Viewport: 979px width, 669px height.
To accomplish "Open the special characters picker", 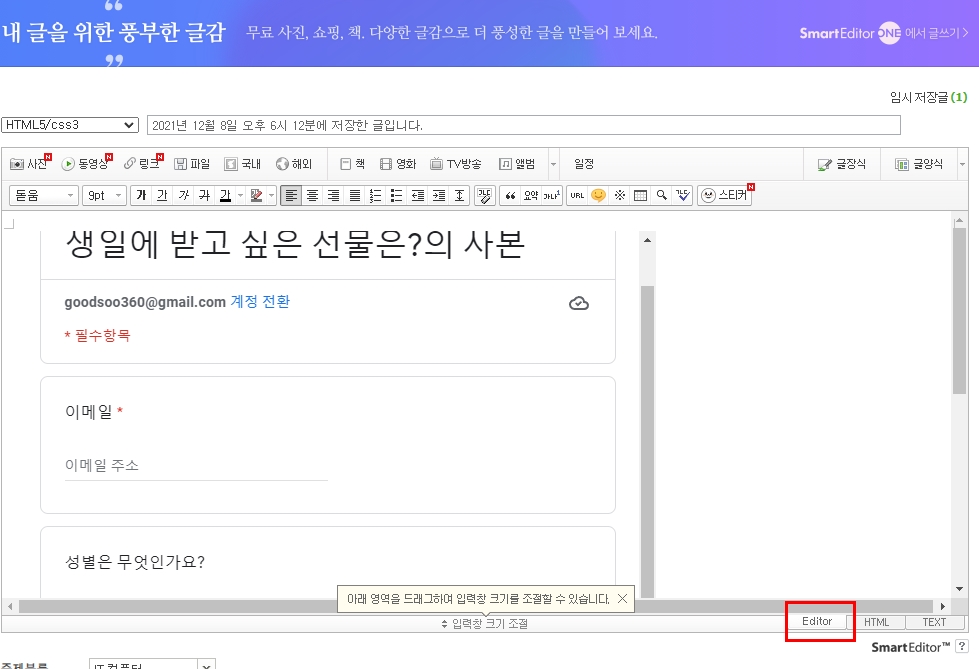I will [x=619, y=196].
